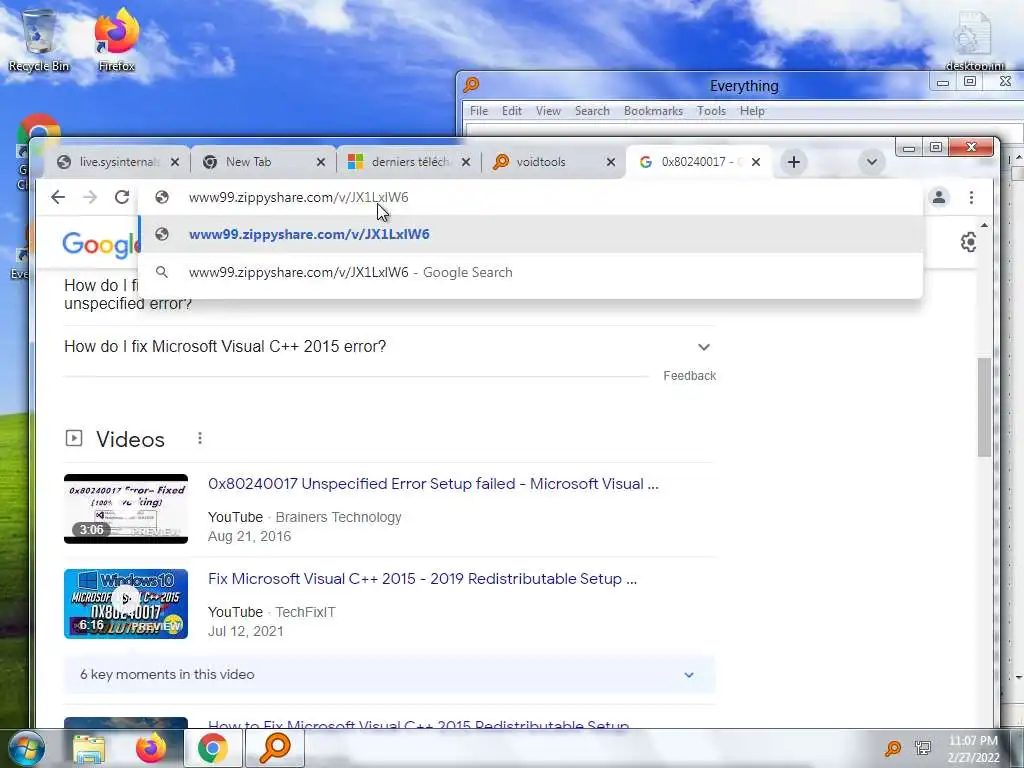Open the Chrome profile avatar menu

(x=939, y=197)
